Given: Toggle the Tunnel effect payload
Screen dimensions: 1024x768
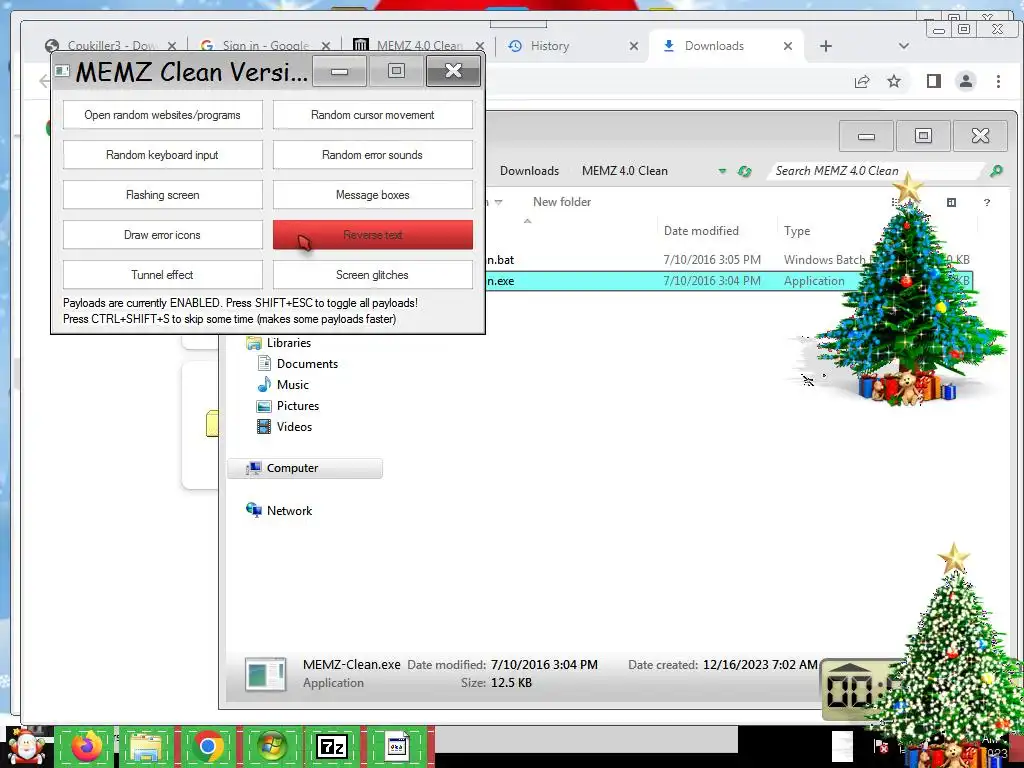Looking at the screenshot, I should pos(163,274).
